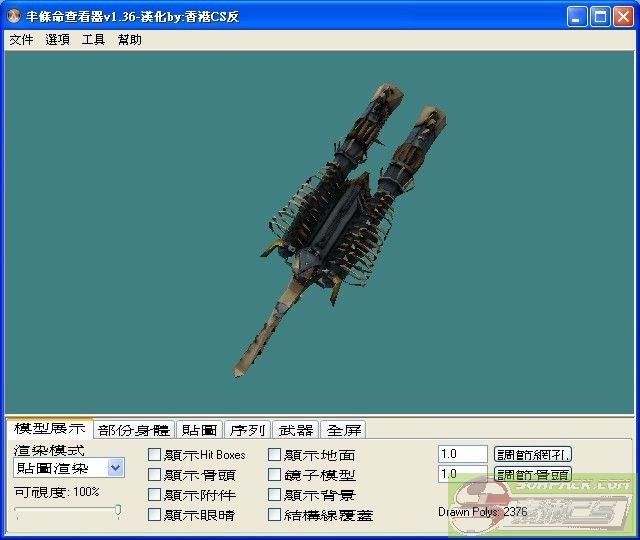Switch to the 貼圖 tab

click(x=199, y=430)
